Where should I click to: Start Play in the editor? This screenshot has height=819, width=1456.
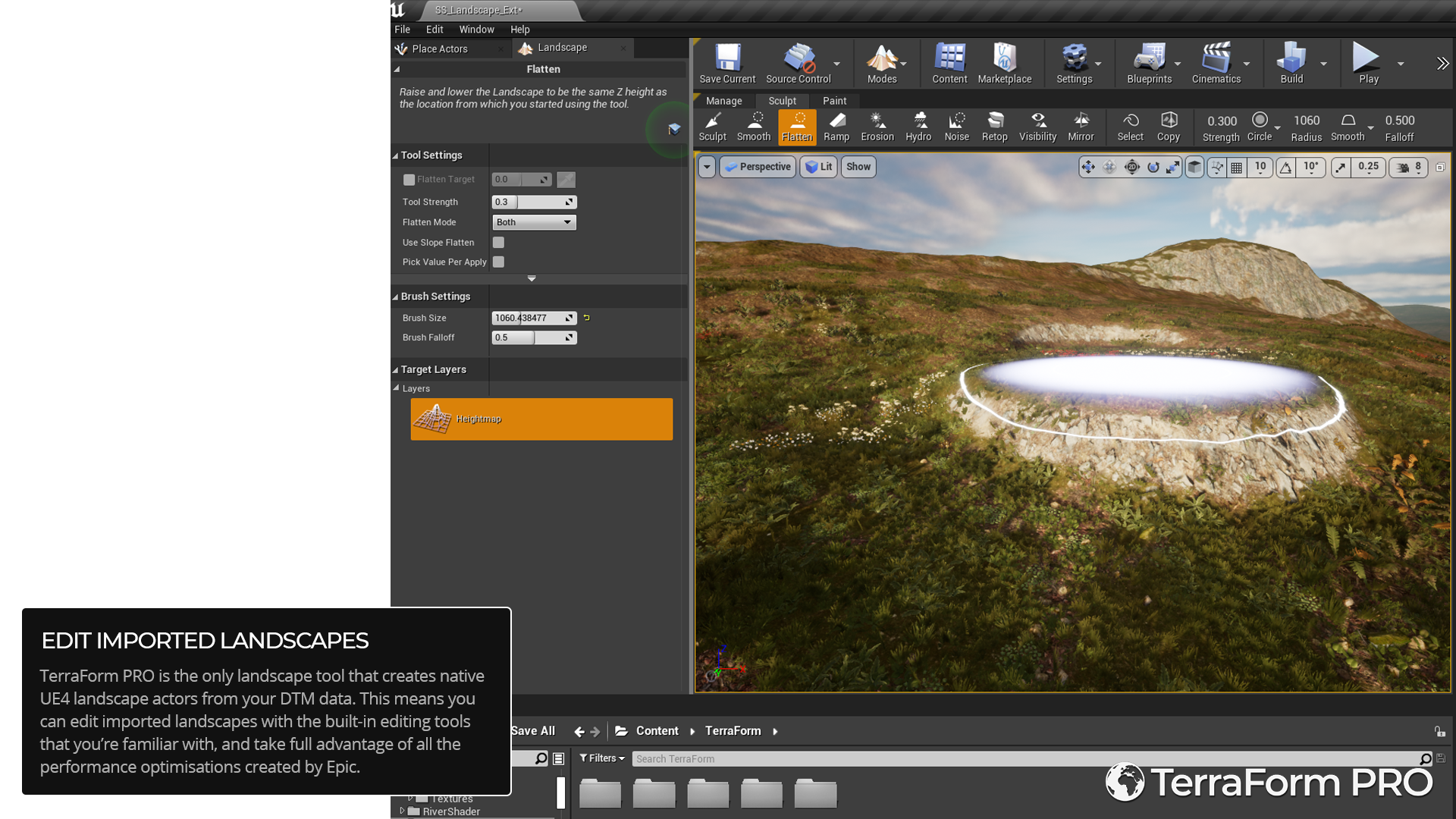(1369, 64)
